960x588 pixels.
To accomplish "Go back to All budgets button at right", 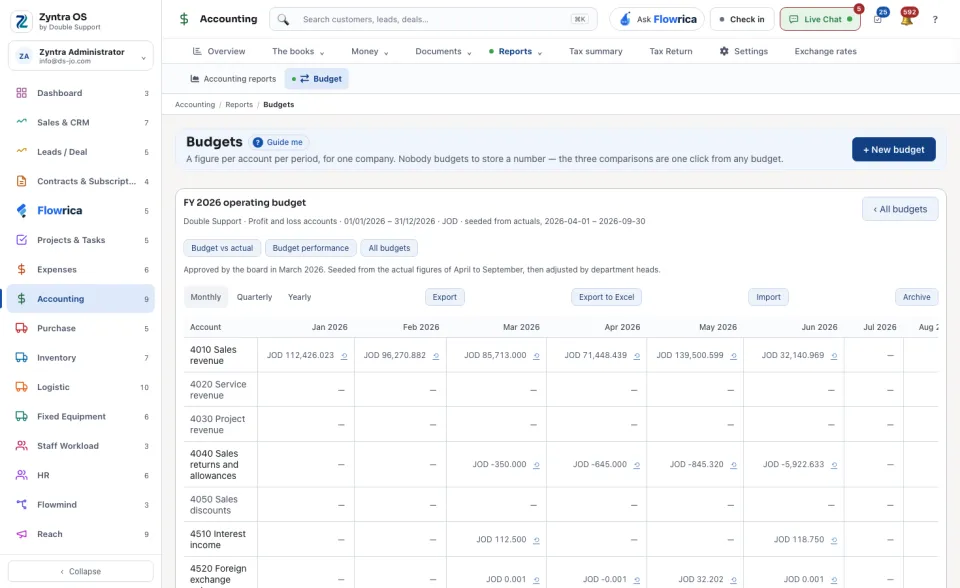I will click(x=900, y=209).
